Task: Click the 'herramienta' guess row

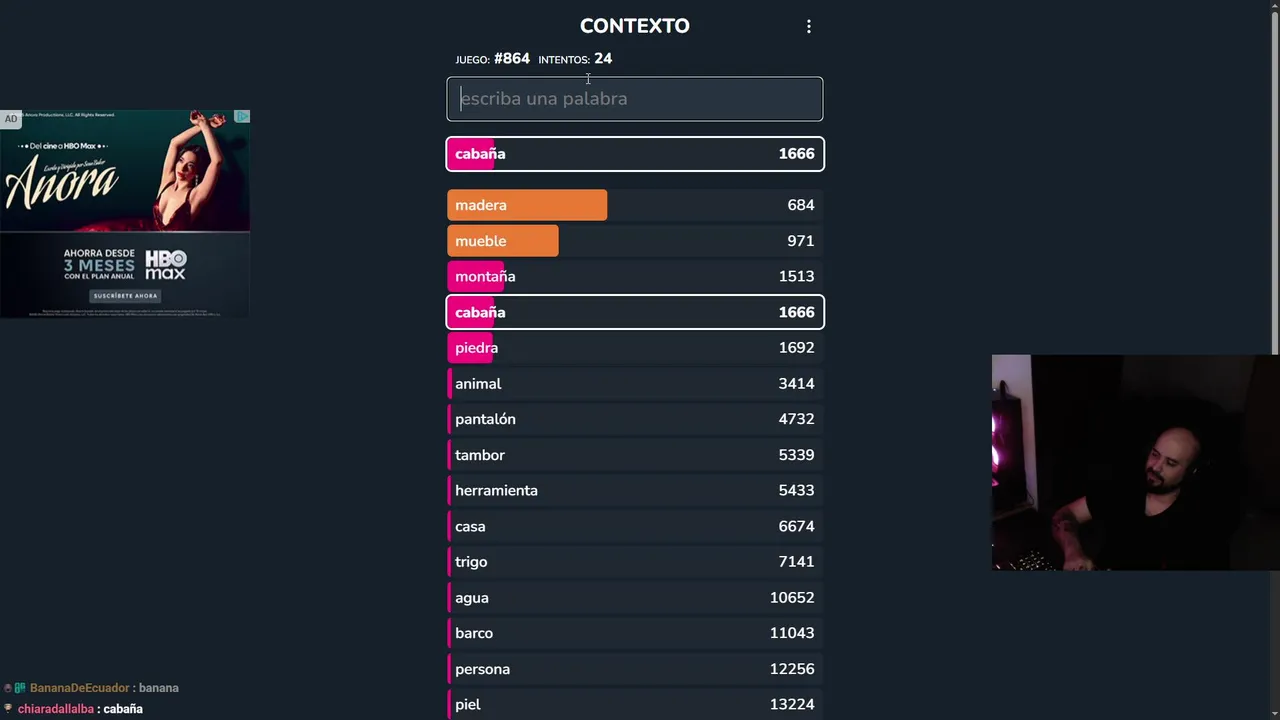Action: coord(635,491)
